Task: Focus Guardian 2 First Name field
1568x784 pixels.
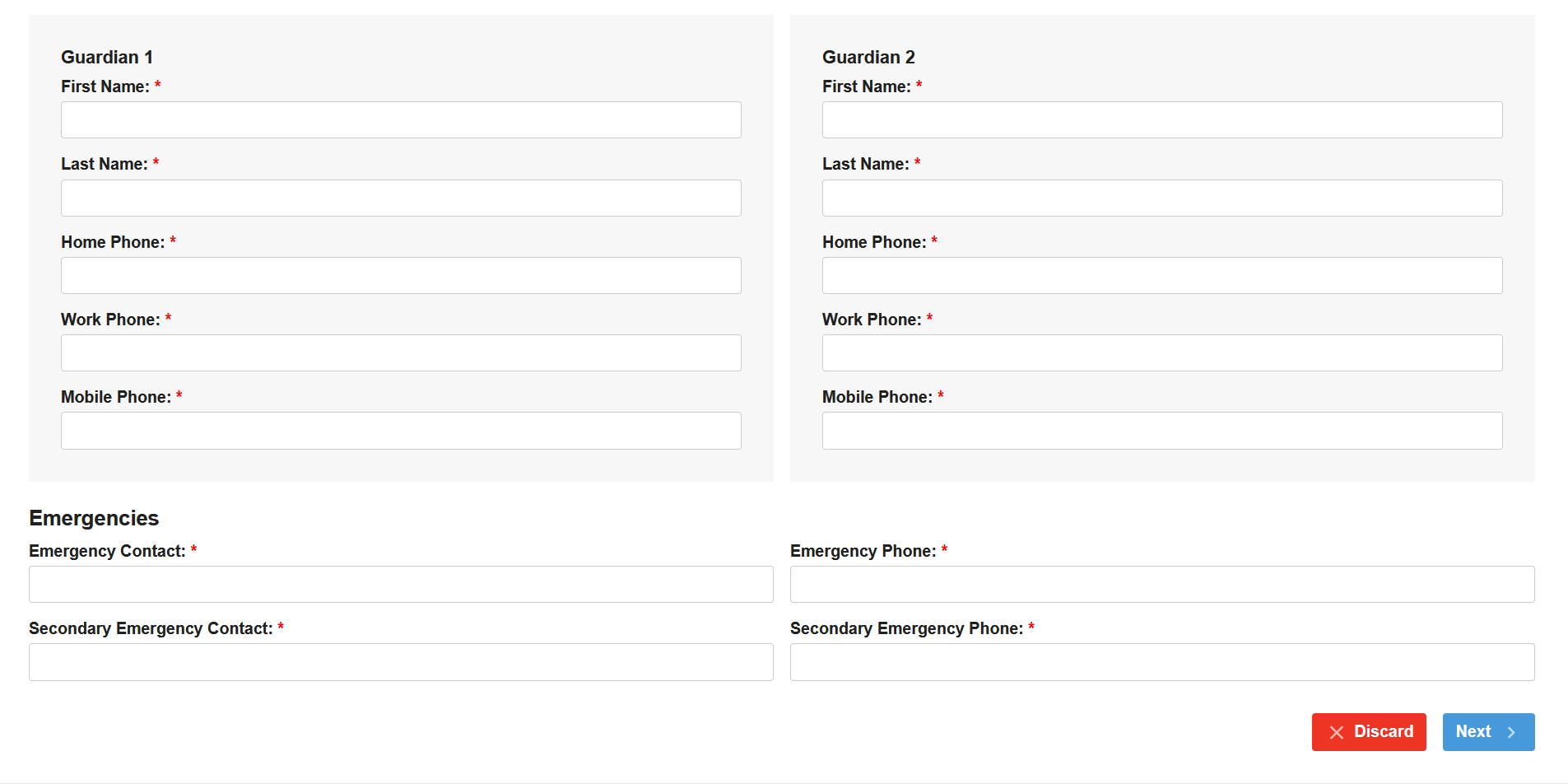Action: pyautogui.click(x=1161, y=120)
